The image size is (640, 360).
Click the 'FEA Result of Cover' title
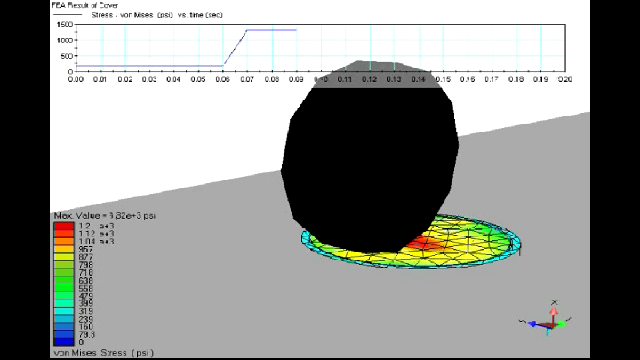tap(84, 5)
